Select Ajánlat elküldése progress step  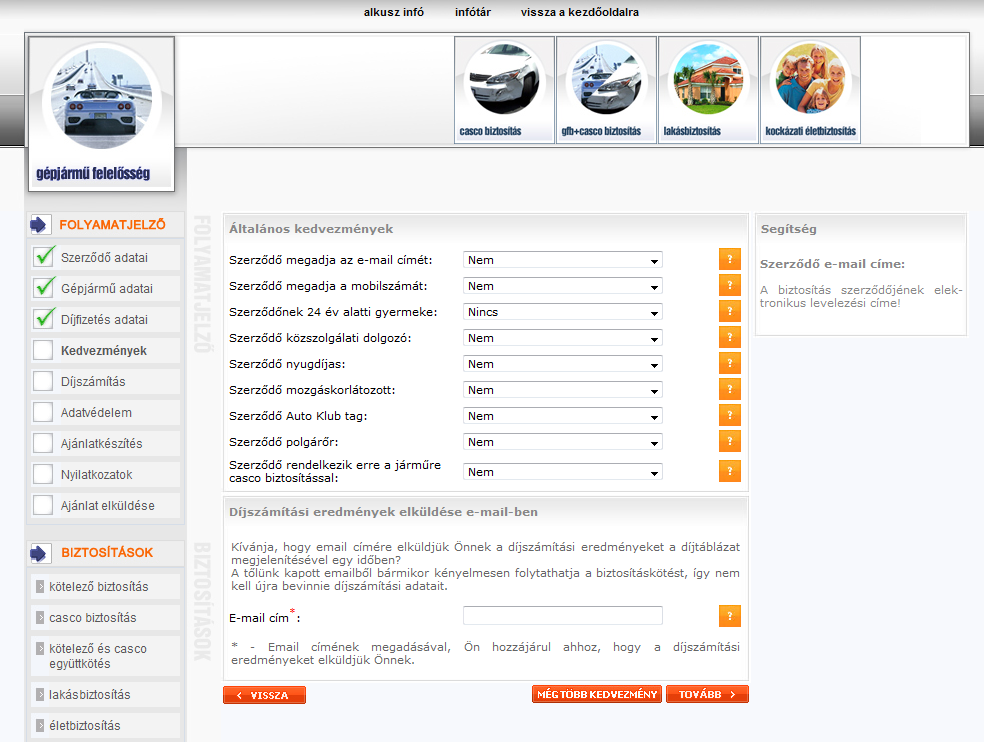click(107, 506)
